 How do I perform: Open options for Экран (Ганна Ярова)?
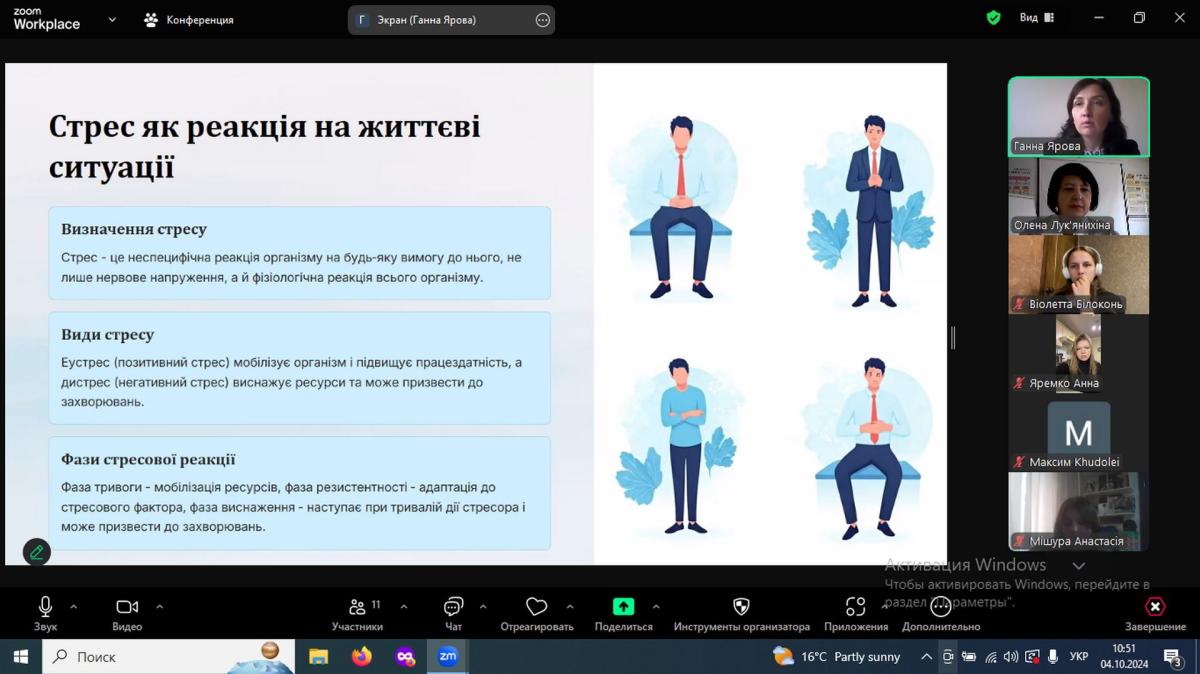click(x=543, y=20)
